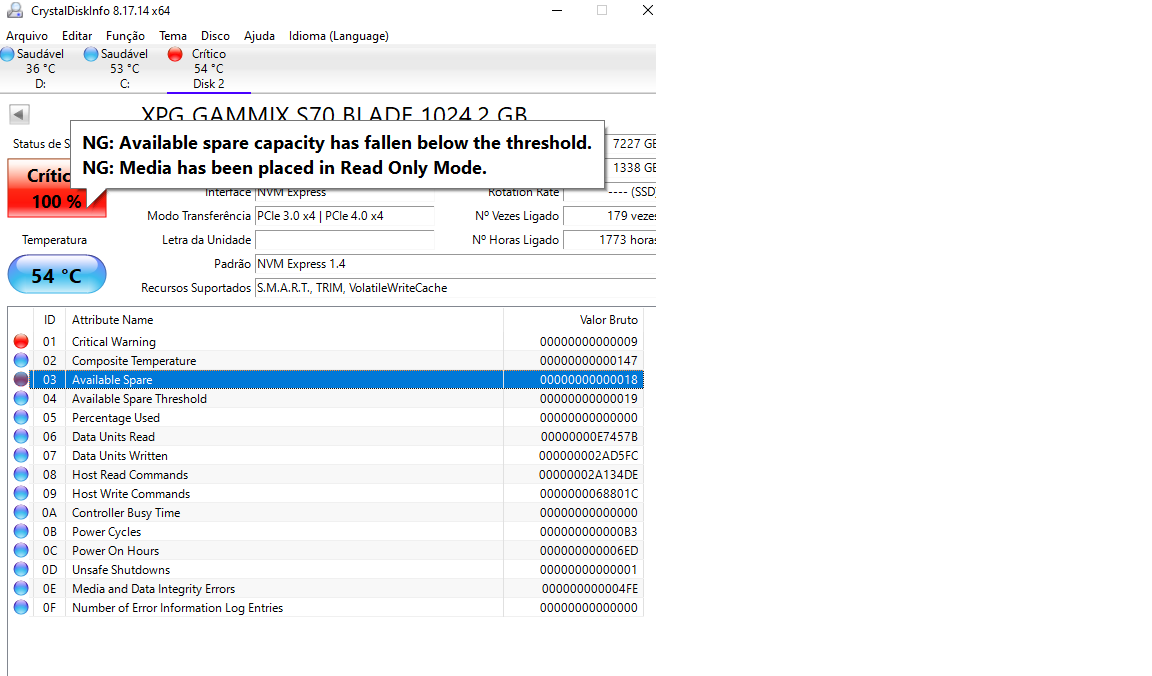Open the Disco menu
1152x676 pixels.
click(x=215, y=36)
